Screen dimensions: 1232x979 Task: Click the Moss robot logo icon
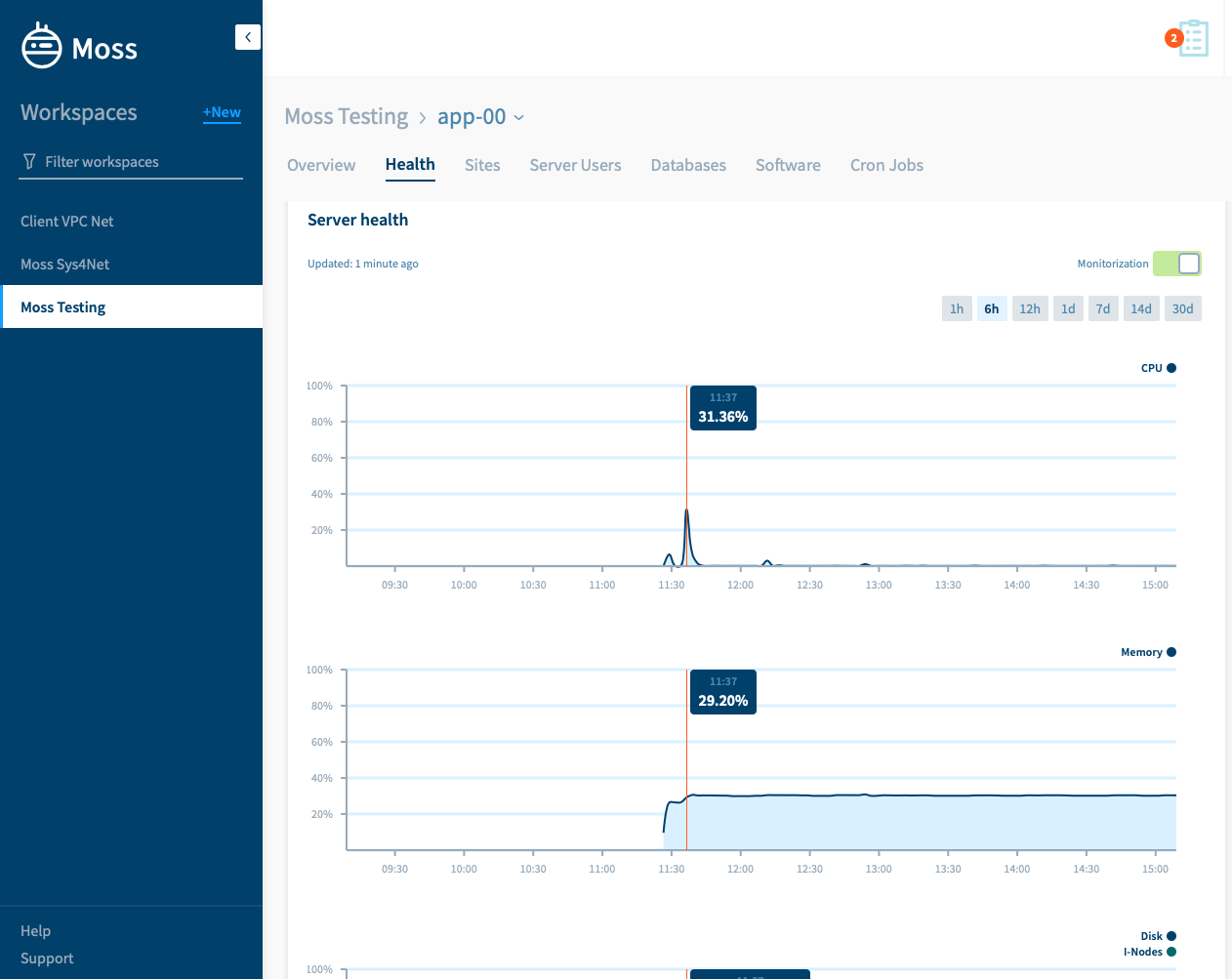pyautogui.click(x=42, y=46)
